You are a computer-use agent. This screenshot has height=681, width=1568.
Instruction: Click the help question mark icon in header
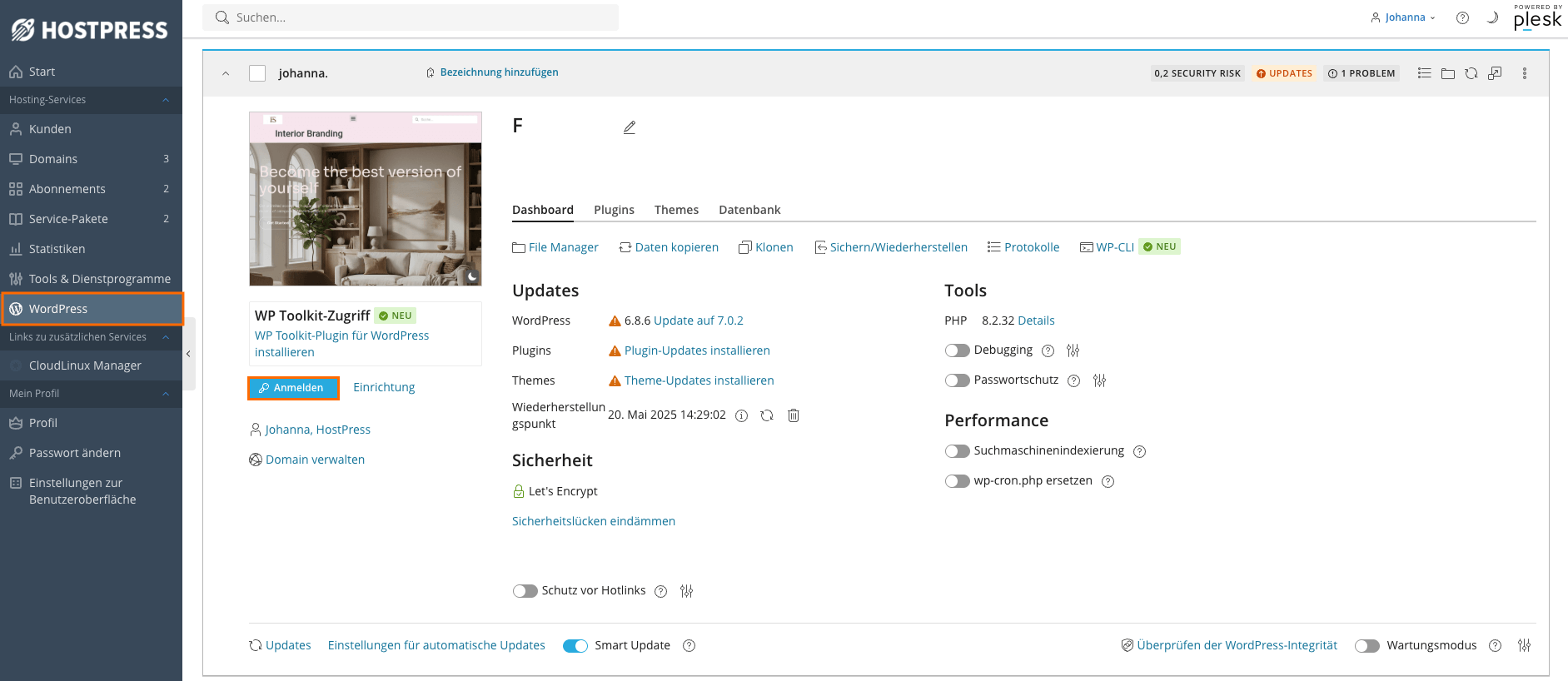click(1462, 17)
